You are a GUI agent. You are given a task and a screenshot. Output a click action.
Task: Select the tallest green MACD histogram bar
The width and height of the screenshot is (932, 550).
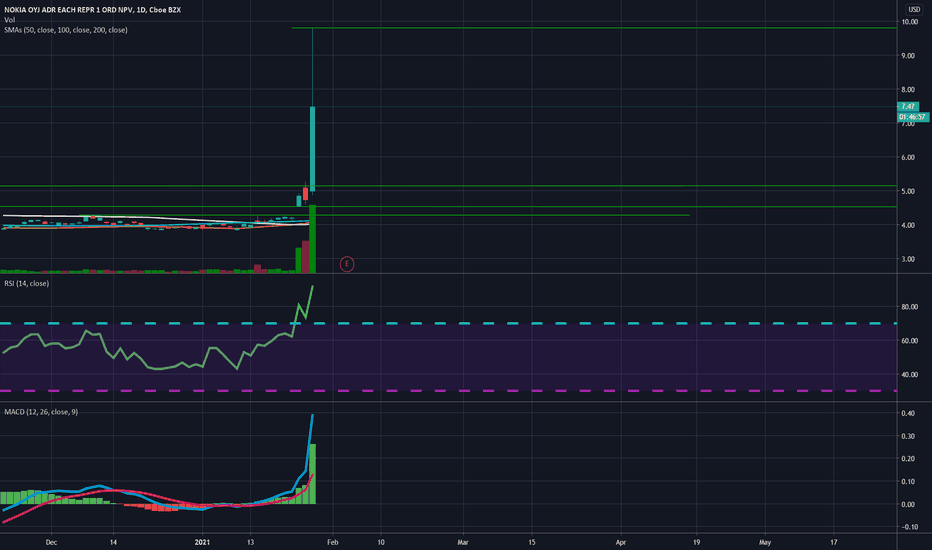[313, 474]
